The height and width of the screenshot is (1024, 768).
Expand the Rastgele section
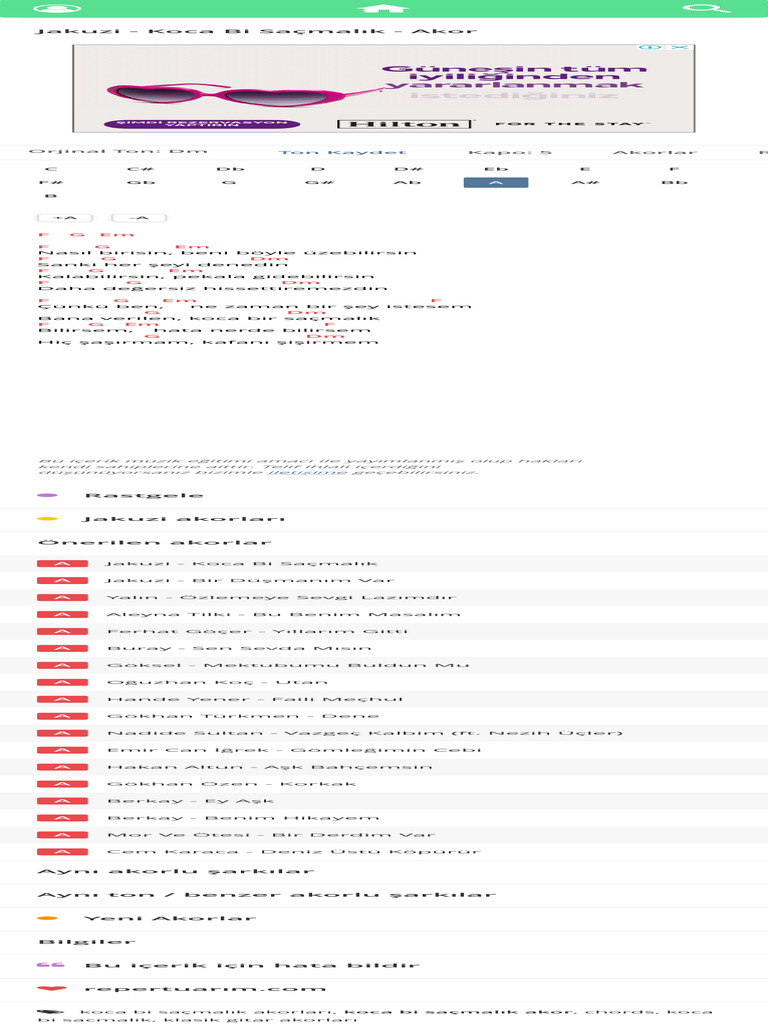click(x=384, y=496)
